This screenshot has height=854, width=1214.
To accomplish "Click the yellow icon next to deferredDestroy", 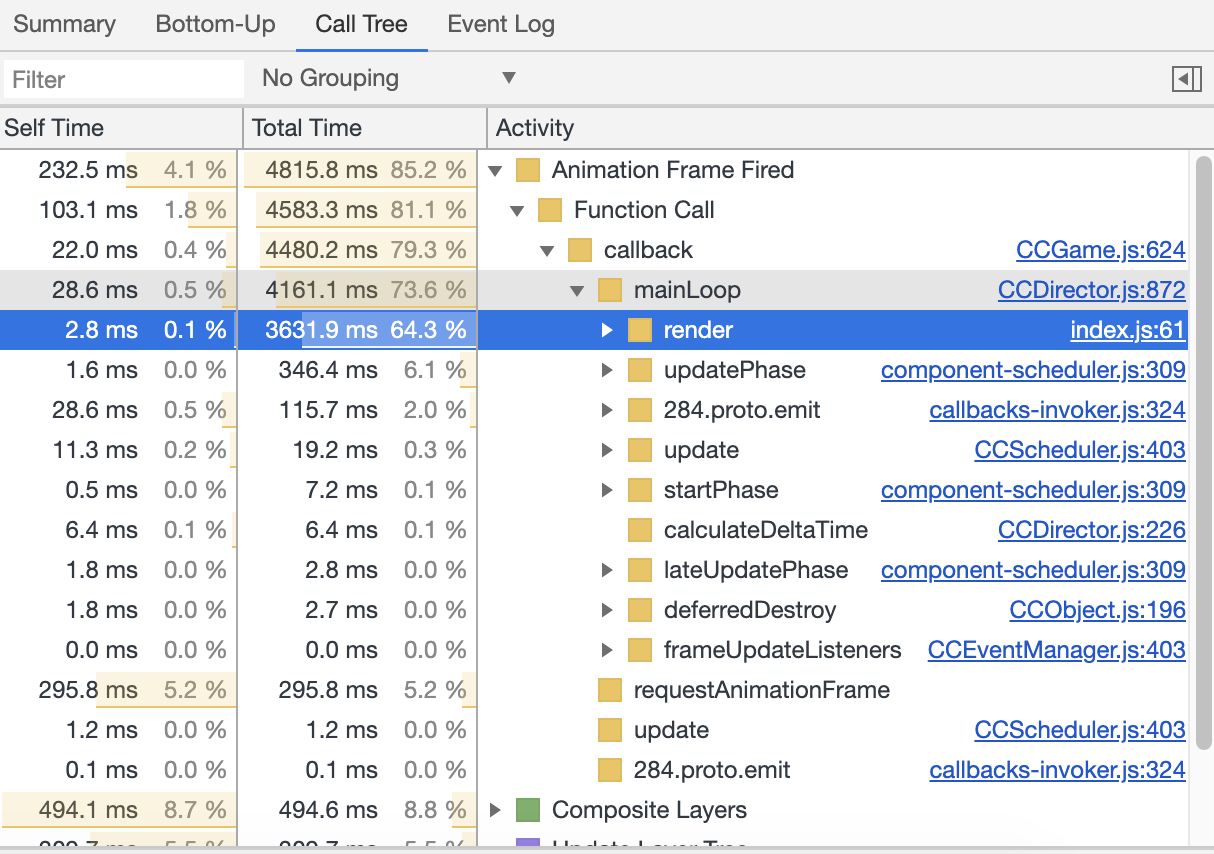I will (x=640, y=610).
